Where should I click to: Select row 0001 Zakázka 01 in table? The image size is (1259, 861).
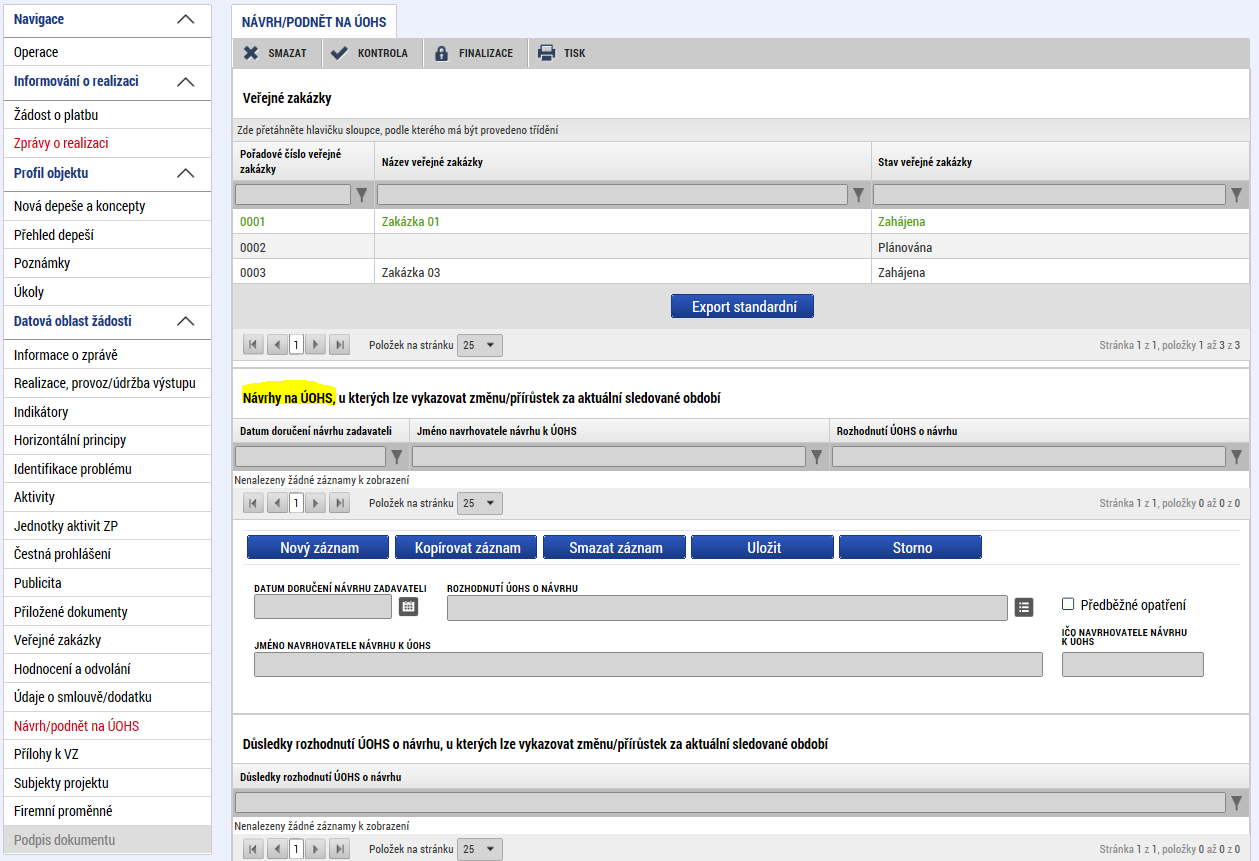point(740,221)
